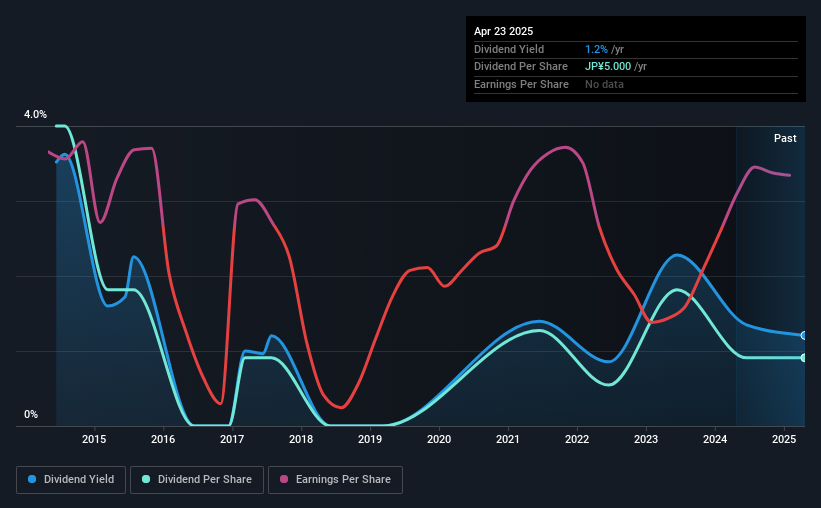Click the tooltip Dividend Yield row label
This screenshot has height=508, width=821.
509,49
